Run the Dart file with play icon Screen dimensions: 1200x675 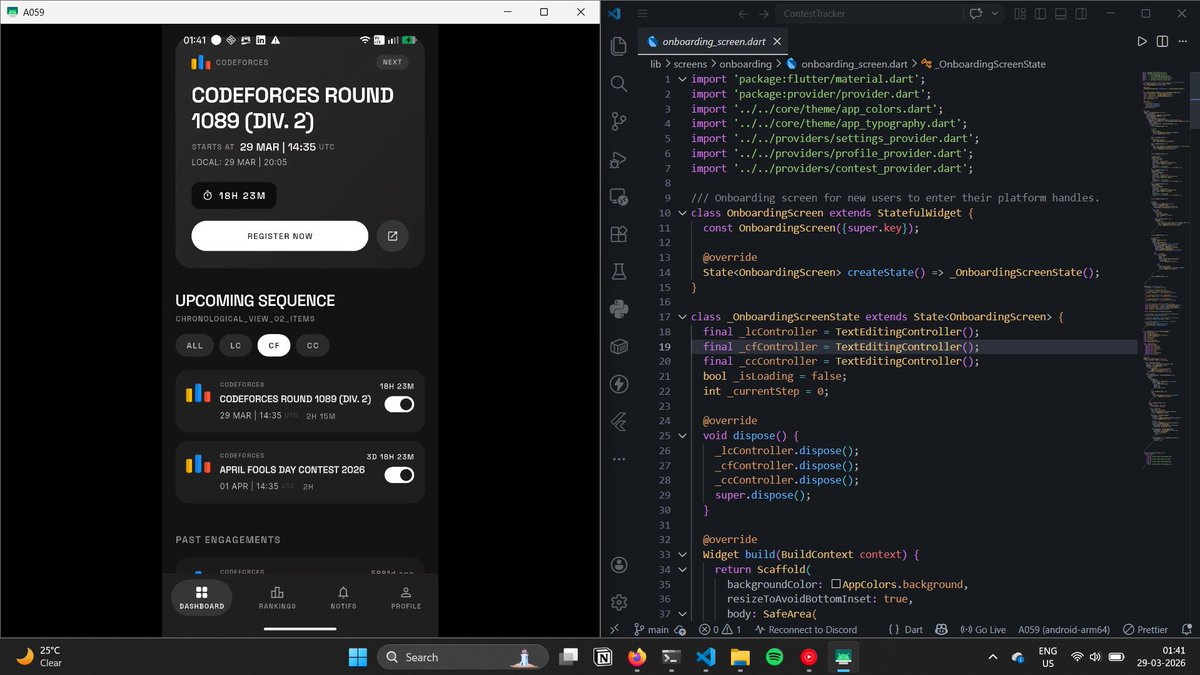1142,41
